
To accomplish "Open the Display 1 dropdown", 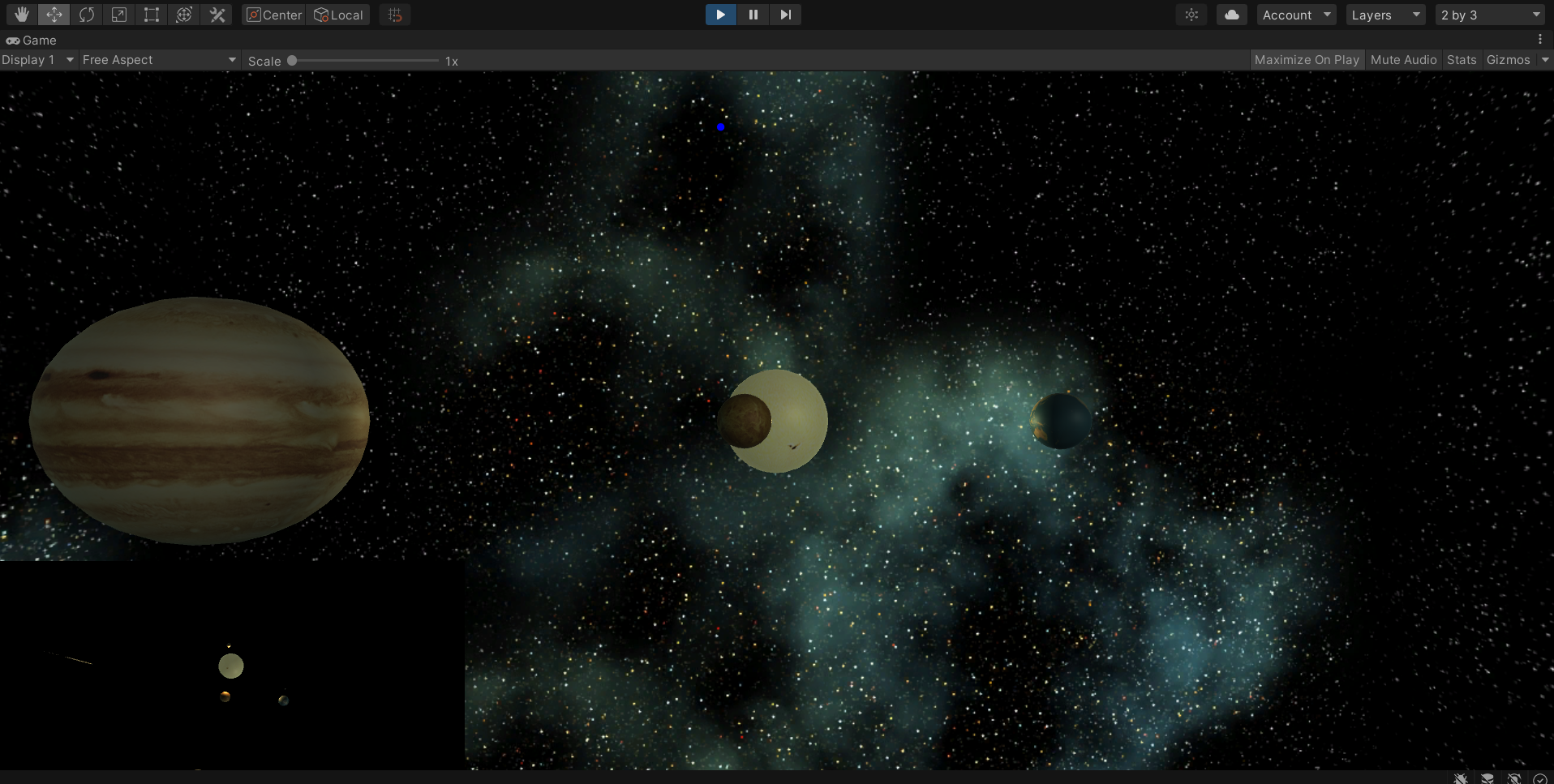I will pyautogui.click(x=38, y=60).
